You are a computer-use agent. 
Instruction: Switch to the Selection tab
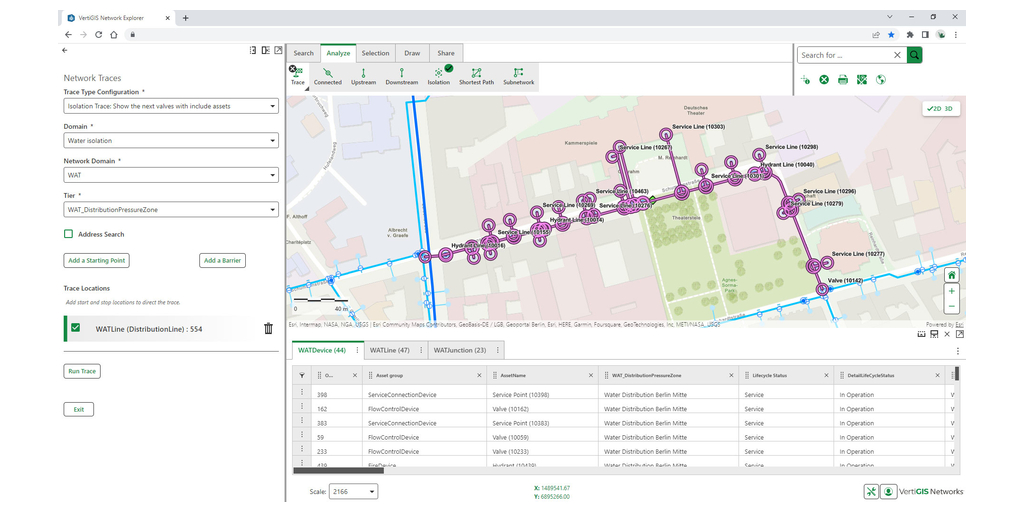click(375, 53)
